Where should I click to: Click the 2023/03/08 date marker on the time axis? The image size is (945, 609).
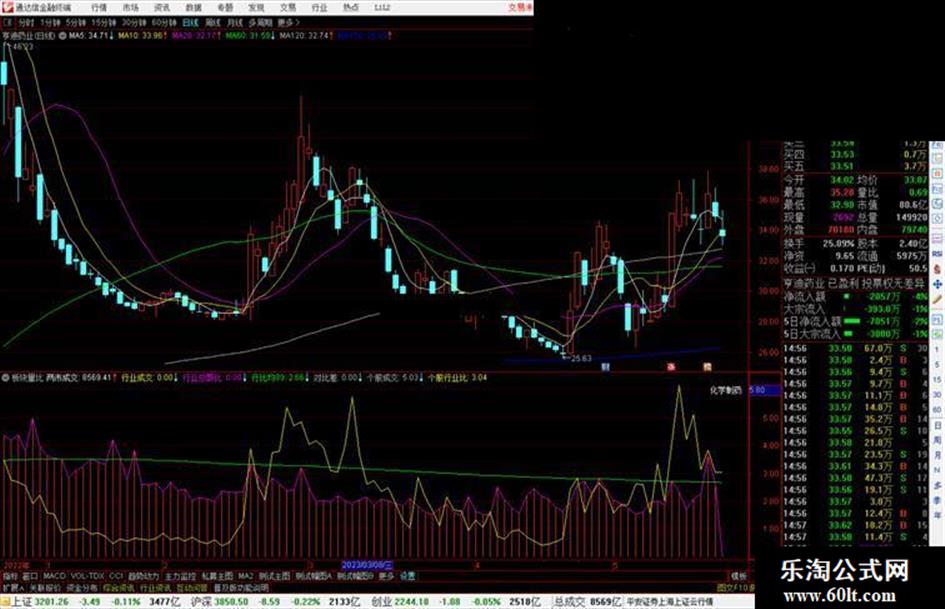[368, 565]
